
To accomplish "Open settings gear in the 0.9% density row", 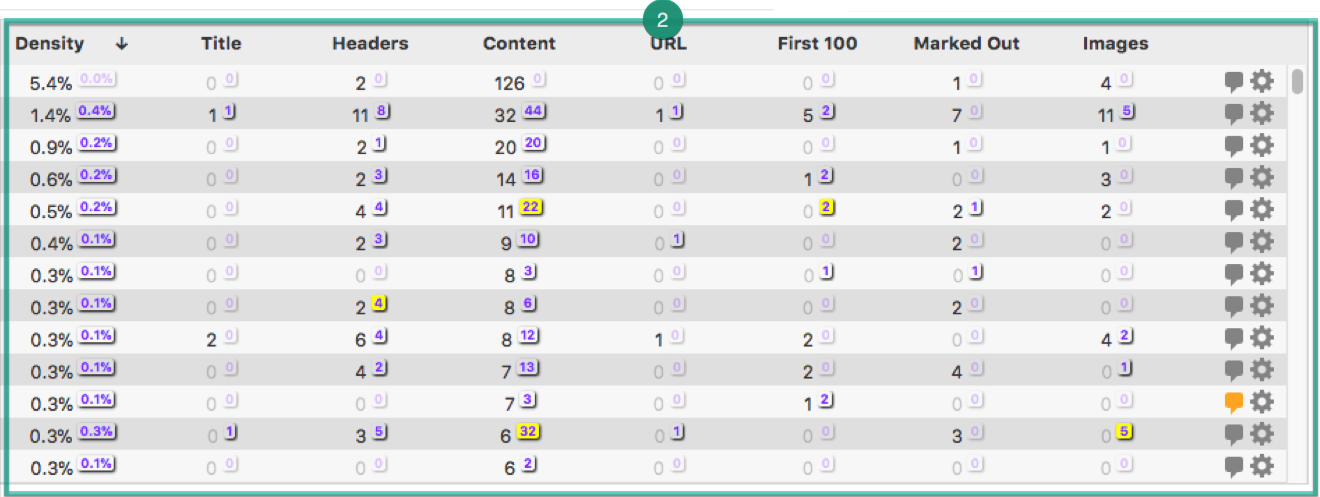I will tap(1262, 146).
